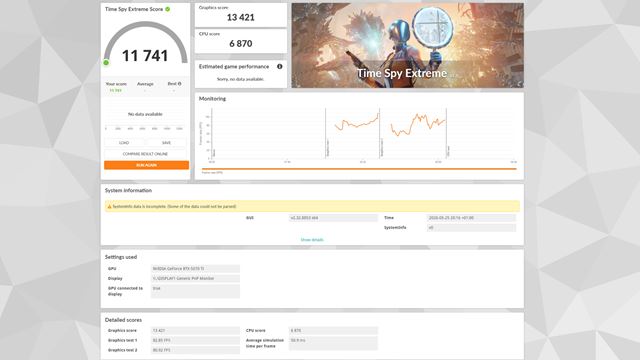Click the Time value field in System information
The height and width of the screenshot is (360, 640).
tap(471, 218)
